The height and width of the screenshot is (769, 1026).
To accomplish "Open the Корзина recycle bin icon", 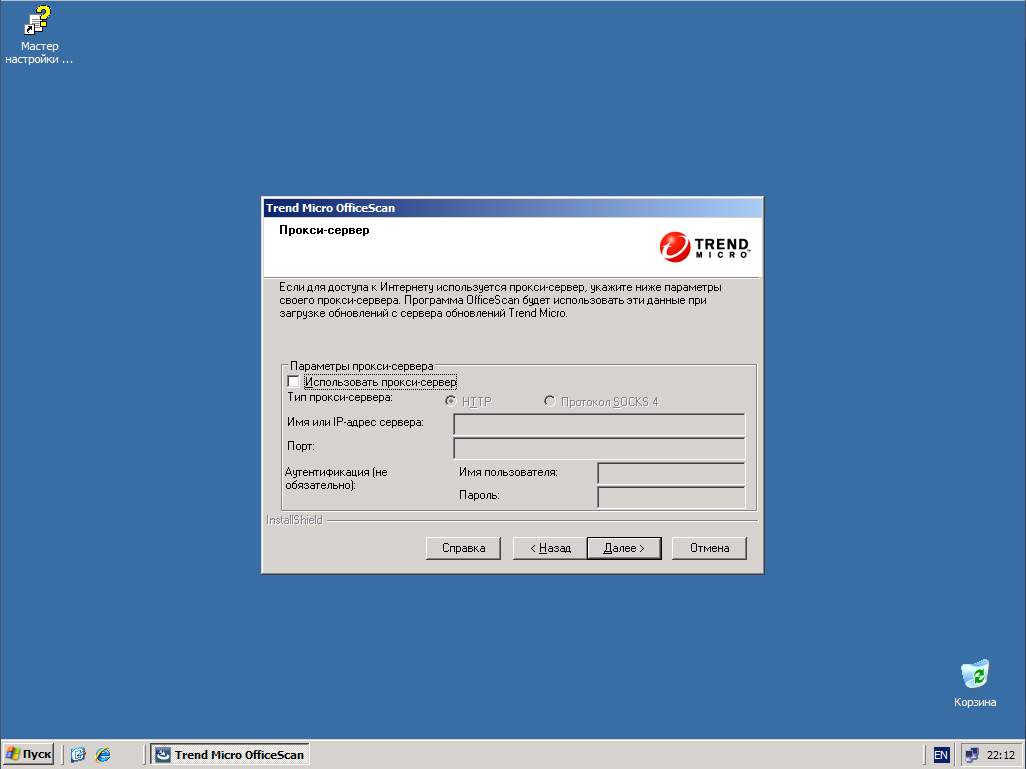I will 975,683.
